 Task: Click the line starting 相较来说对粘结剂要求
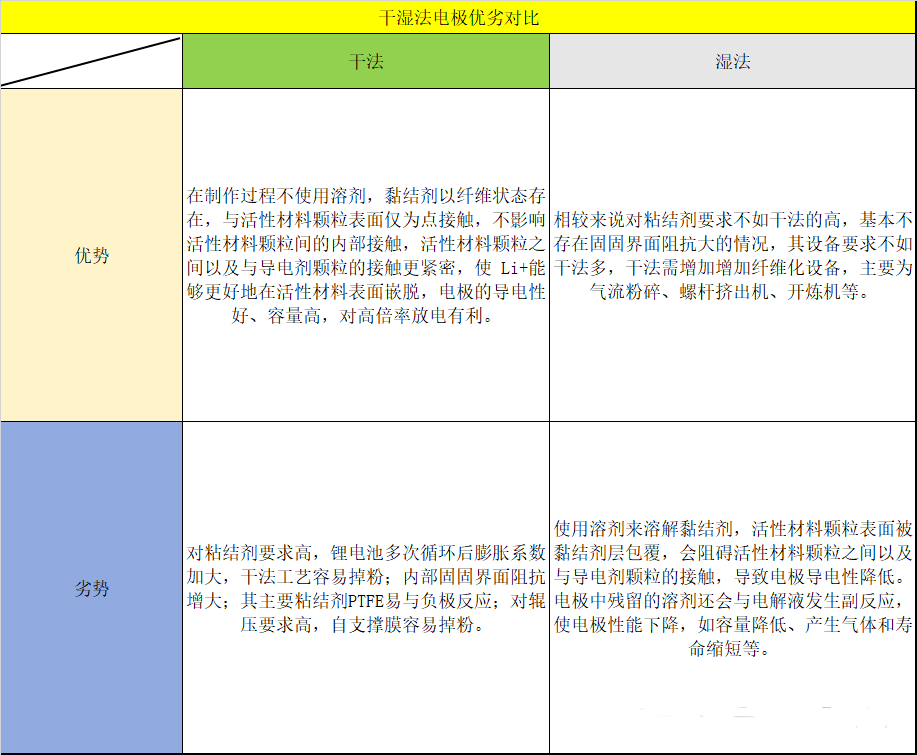tap(732, 219)
